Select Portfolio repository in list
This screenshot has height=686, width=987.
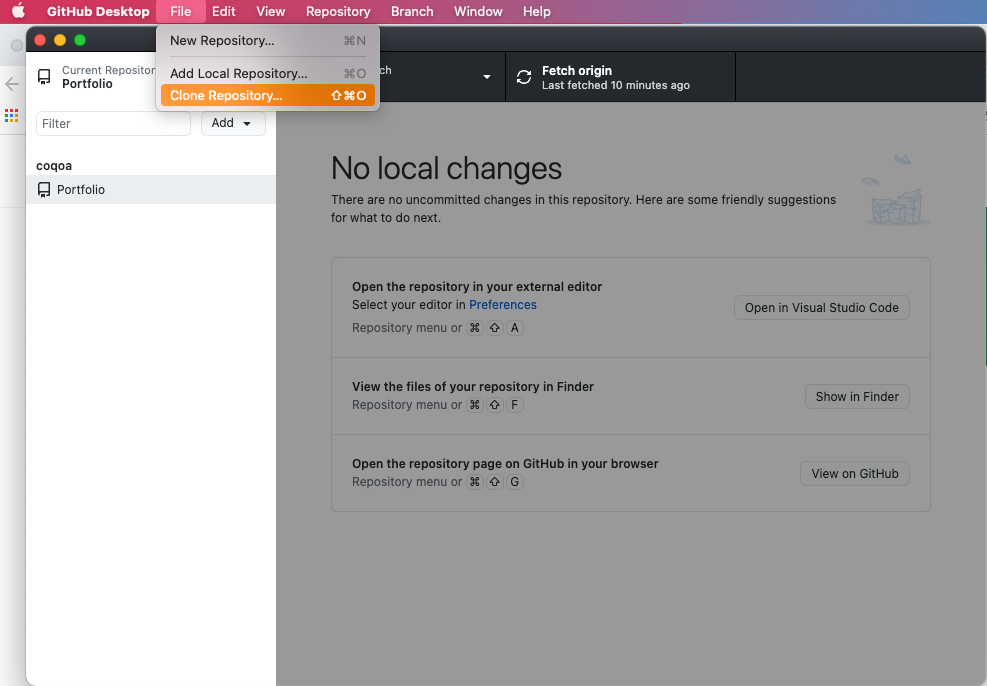(151, 189)
